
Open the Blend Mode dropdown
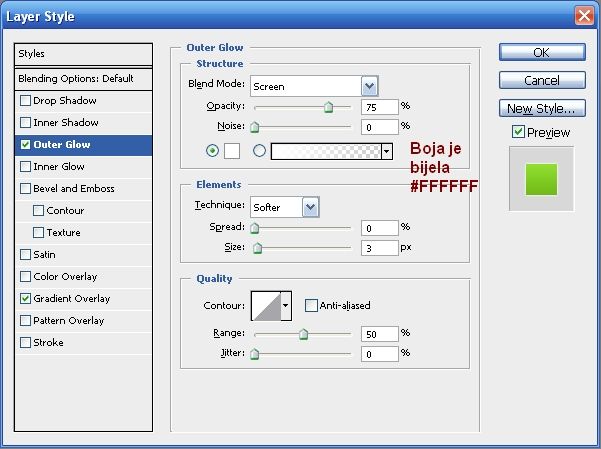click(369, 86)
